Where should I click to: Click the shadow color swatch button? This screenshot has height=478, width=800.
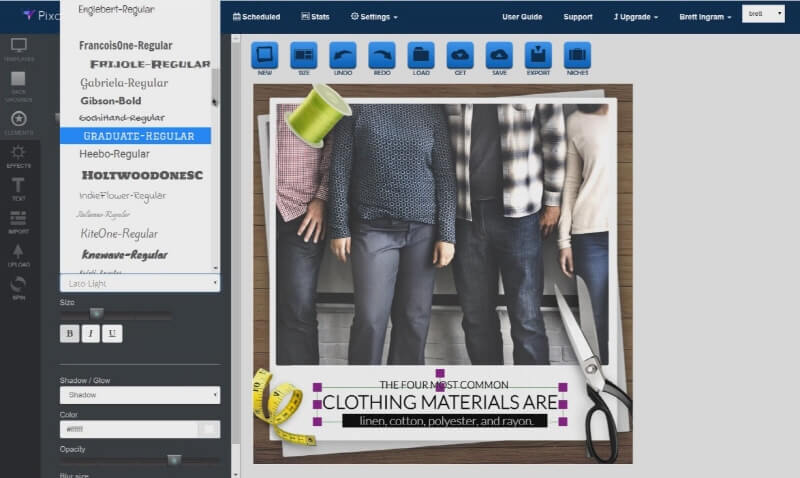(209, 430)
